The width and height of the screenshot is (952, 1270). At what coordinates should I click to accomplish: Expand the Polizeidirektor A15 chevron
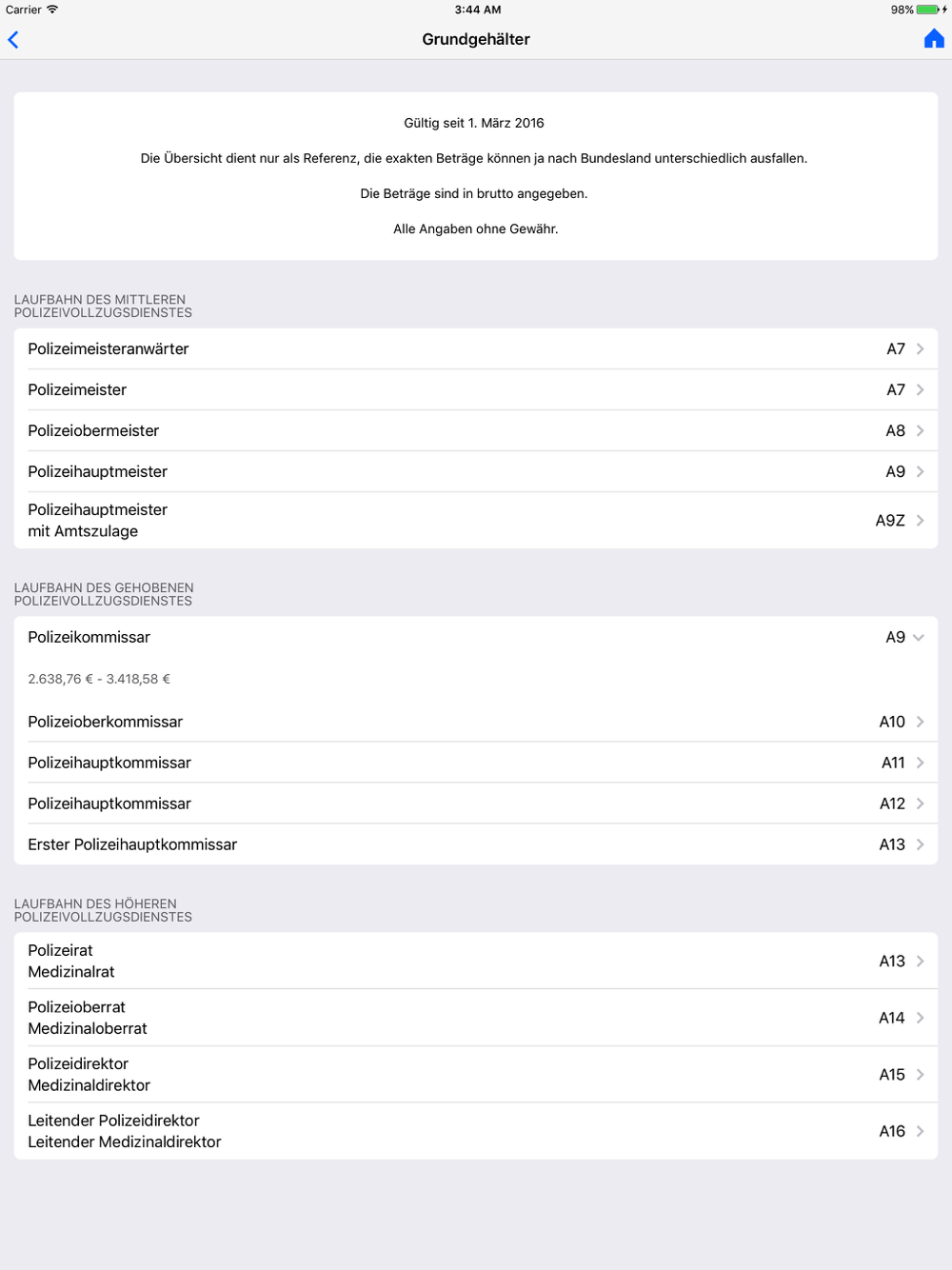click(x=920, y=1075)
